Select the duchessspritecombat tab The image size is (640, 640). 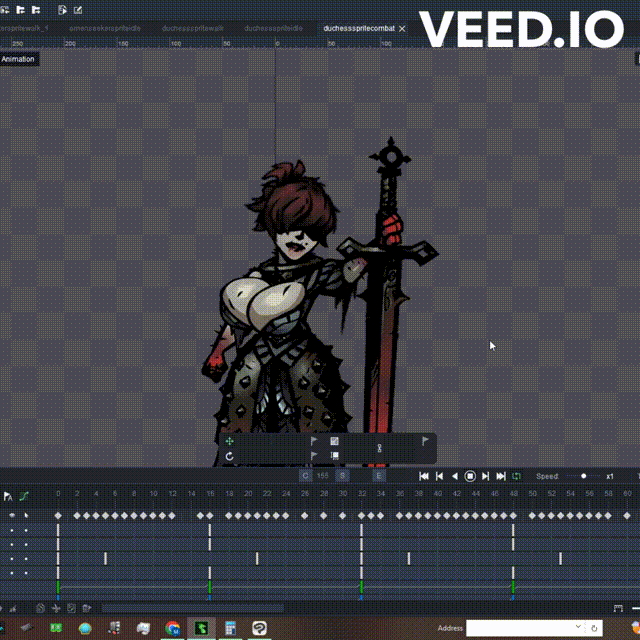click(359, 29)
